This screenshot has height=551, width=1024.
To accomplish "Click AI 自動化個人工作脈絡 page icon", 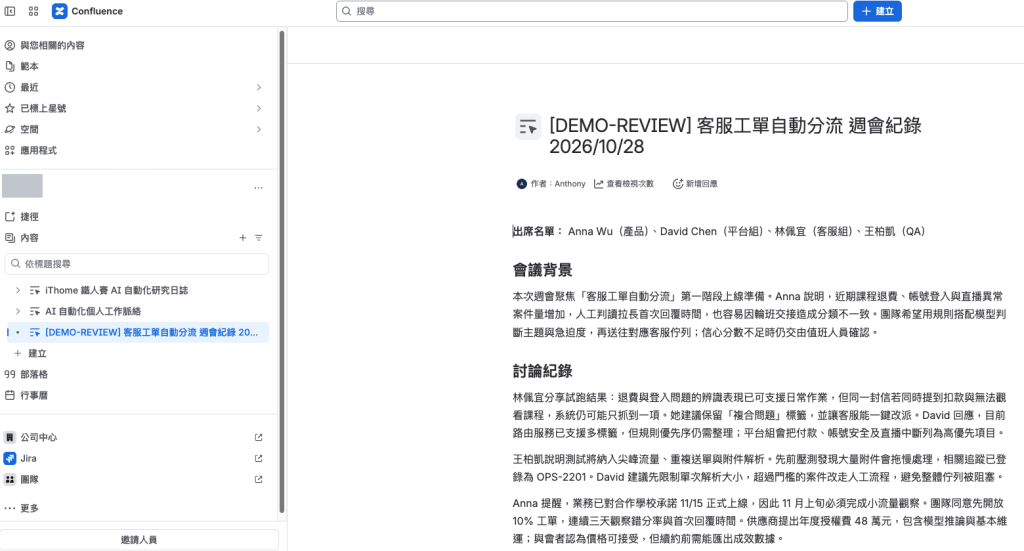I will (x=35, y=311).
